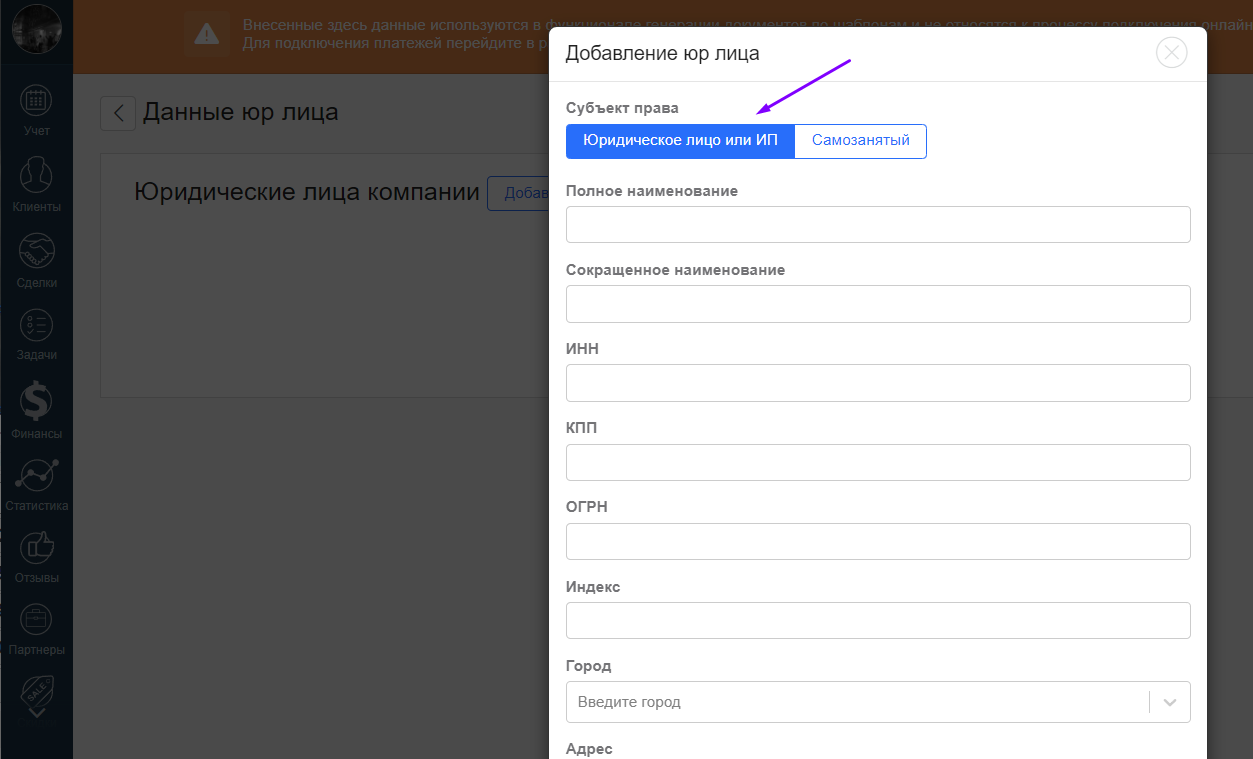Click into the ИНН input field
Viewport: 1253px width, 759px height.
(878, 382)
